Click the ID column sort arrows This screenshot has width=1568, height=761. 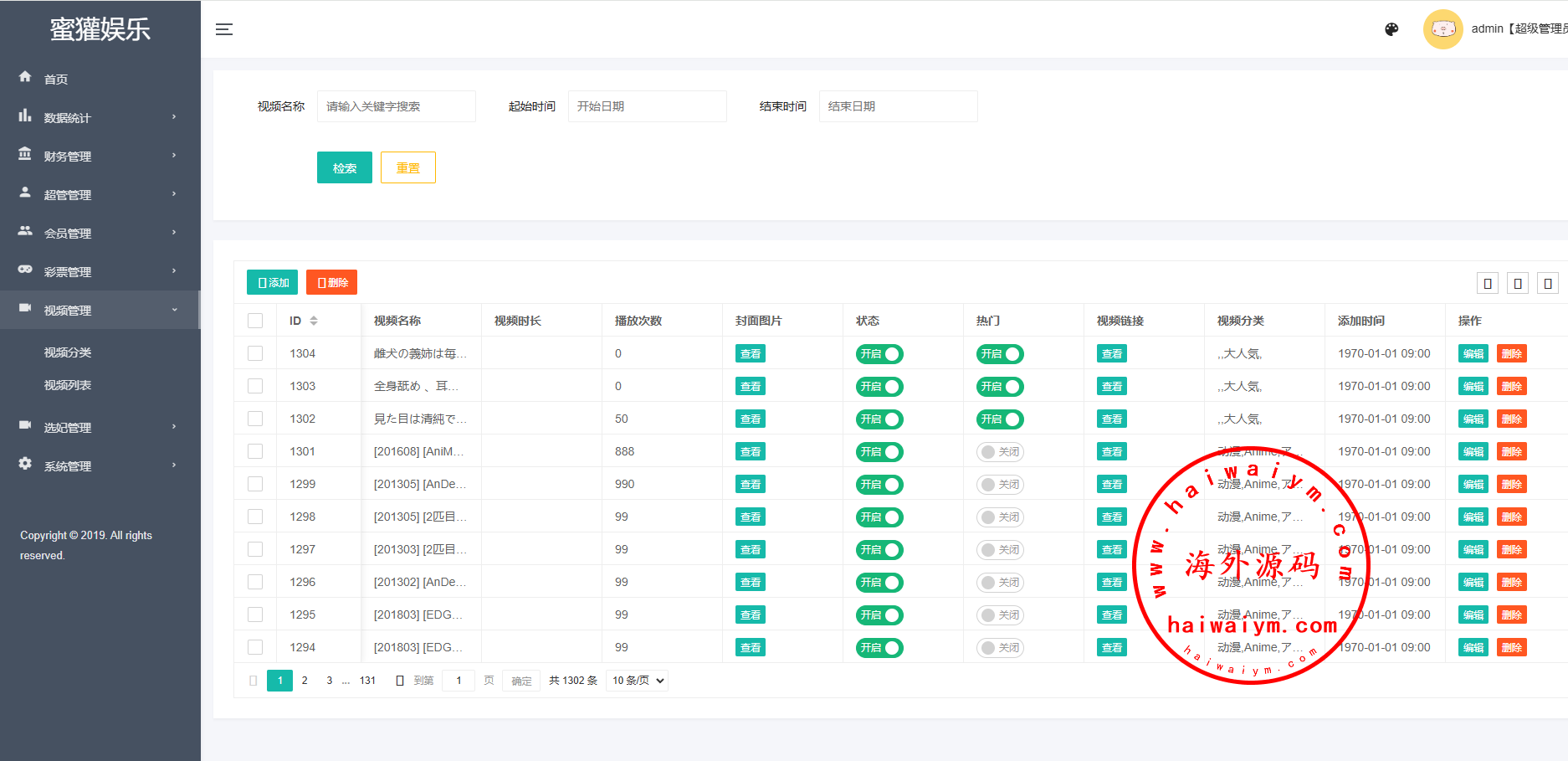click(x=314, y=321)
